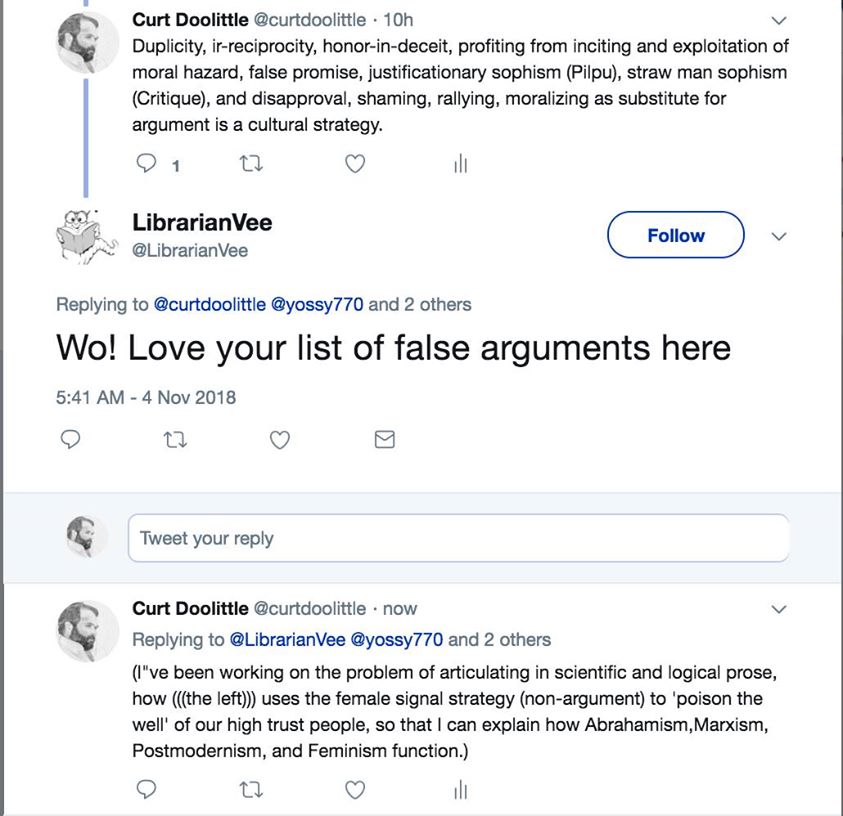This screenshot has width=843, height=816.
Task: Open more options for top tweet
Action: (780, 20)
